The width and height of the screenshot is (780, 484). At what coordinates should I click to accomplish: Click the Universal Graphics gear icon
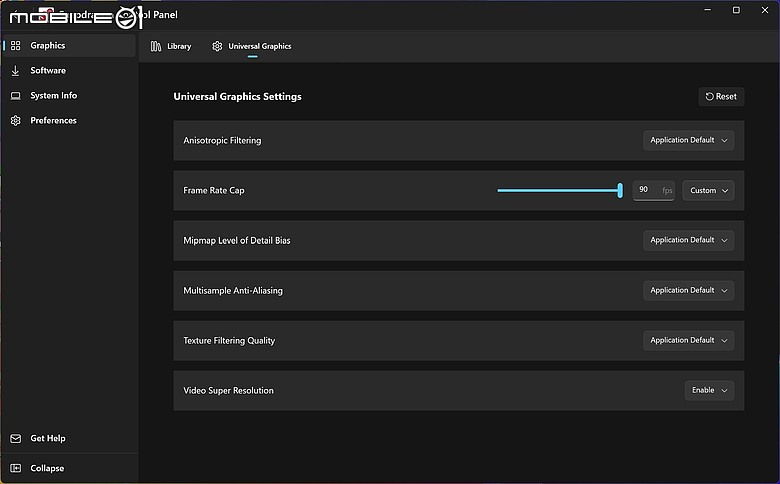tap(217, 46)
